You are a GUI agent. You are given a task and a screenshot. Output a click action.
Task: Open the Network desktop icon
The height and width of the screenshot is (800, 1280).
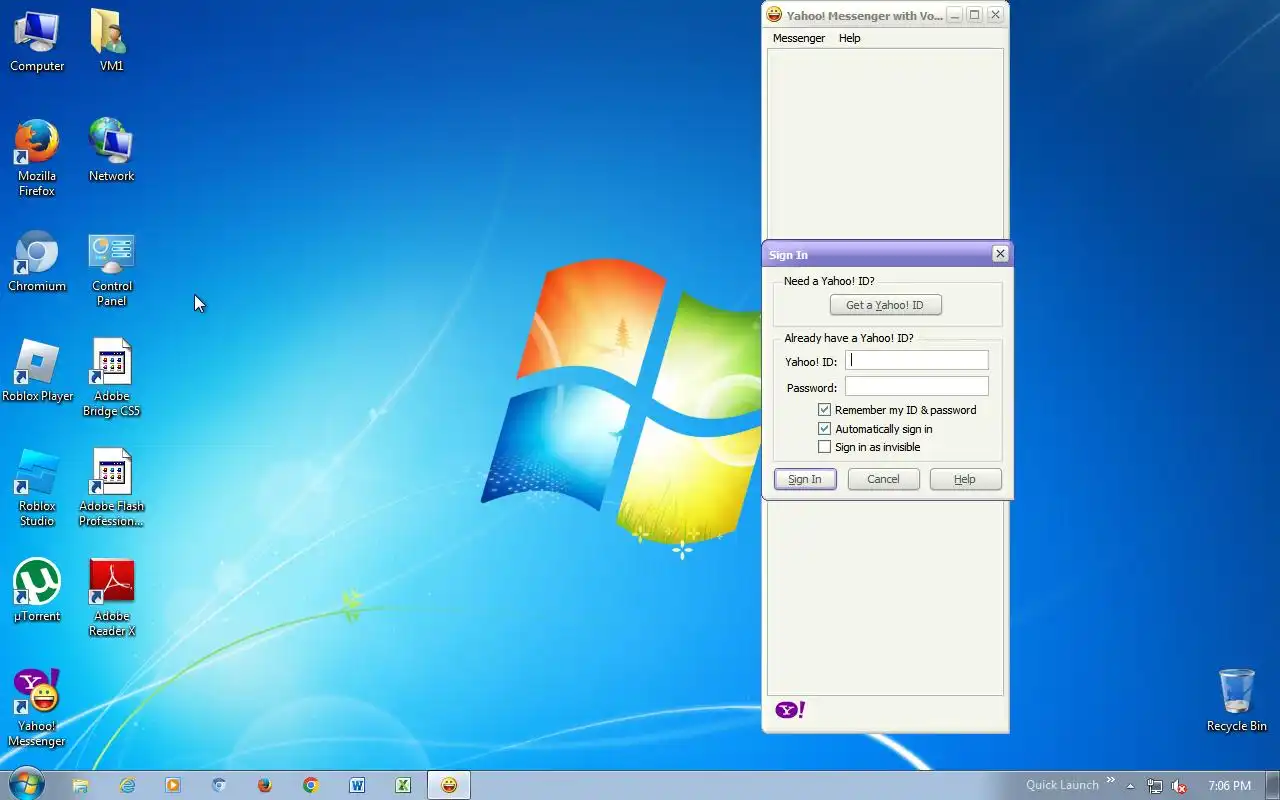[x=111, y=150]
